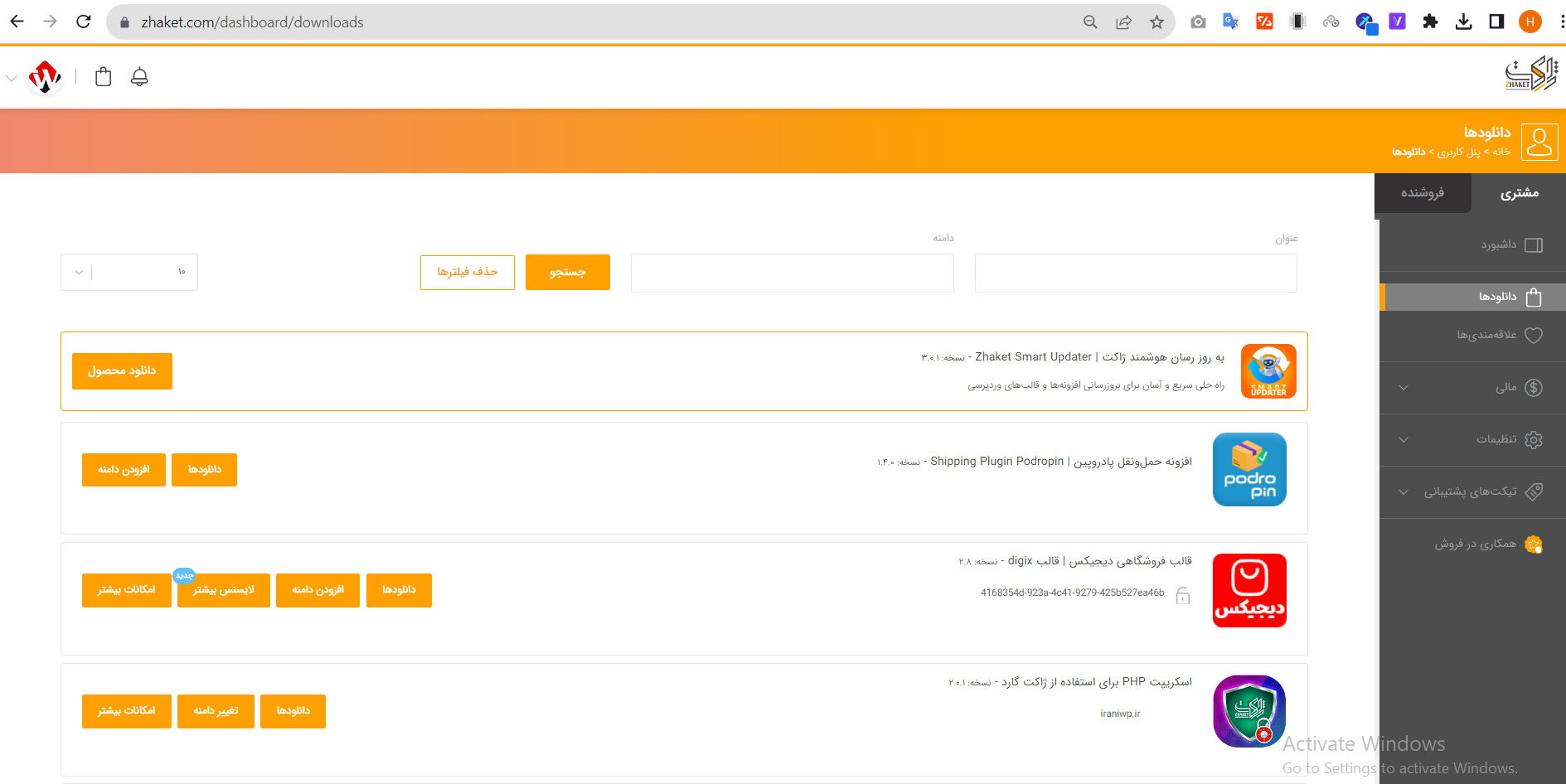Image resolution: width=1566 pixels, height=784 pixels.
Task: Click the دامنه search field
Action: 793,273
